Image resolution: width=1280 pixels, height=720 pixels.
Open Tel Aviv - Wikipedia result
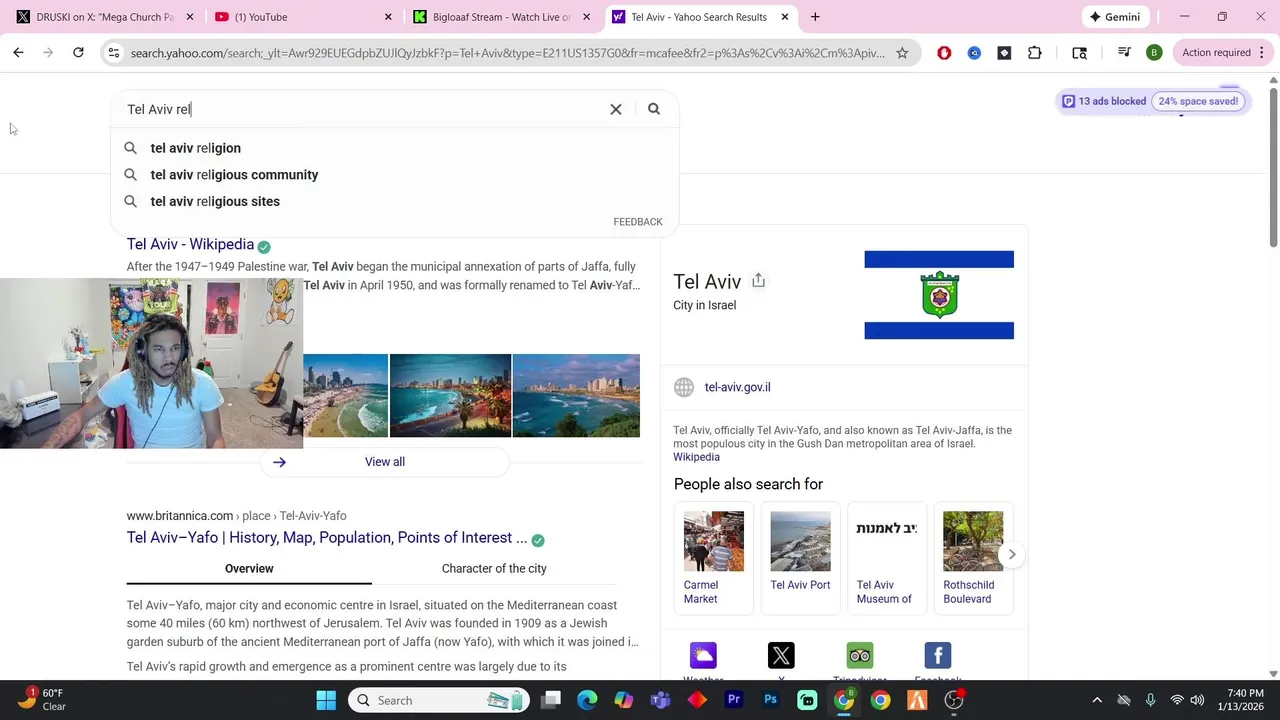pyautogui.click(x=190, y=244)
